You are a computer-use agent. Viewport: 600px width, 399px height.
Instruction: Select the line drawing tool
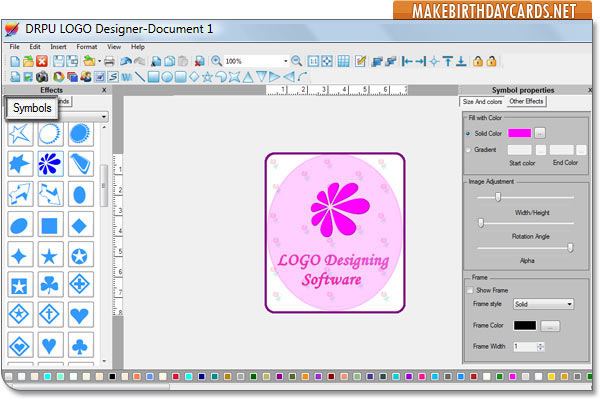click(x=140, y=77)
